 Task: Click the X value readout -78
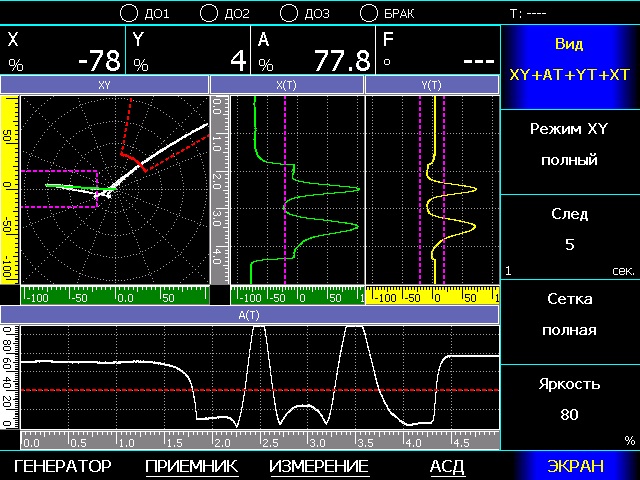tap(98, 60)
